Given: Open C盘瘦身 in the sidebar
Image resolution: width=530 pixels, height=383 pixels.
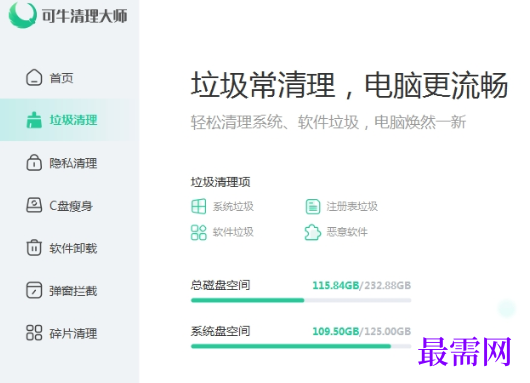Looking at the screenshot, I should (x=69, y=205).
